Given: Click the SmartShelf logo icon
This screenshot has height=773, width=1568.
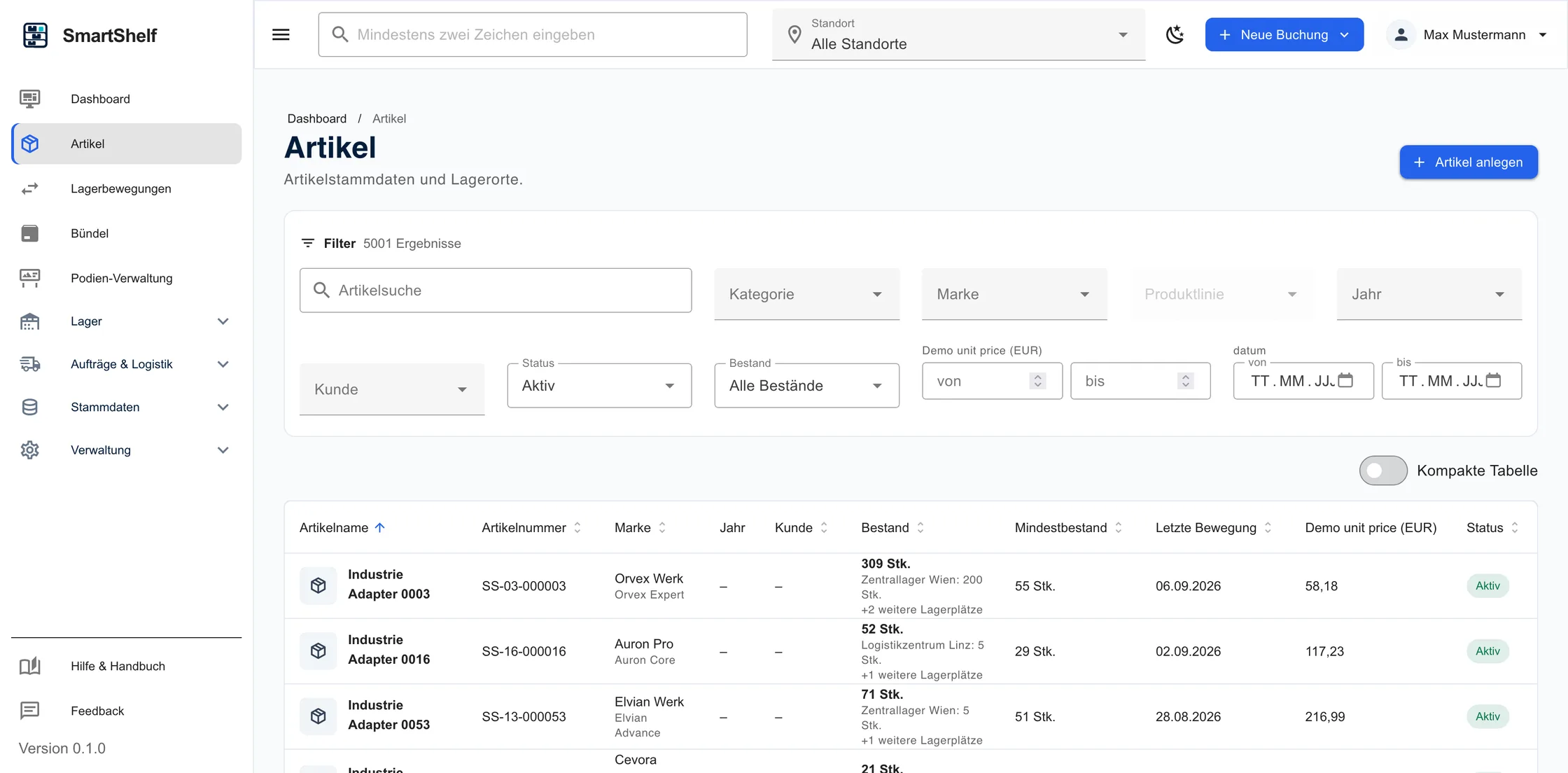Looking at the screenshot, I should point(35,35).
